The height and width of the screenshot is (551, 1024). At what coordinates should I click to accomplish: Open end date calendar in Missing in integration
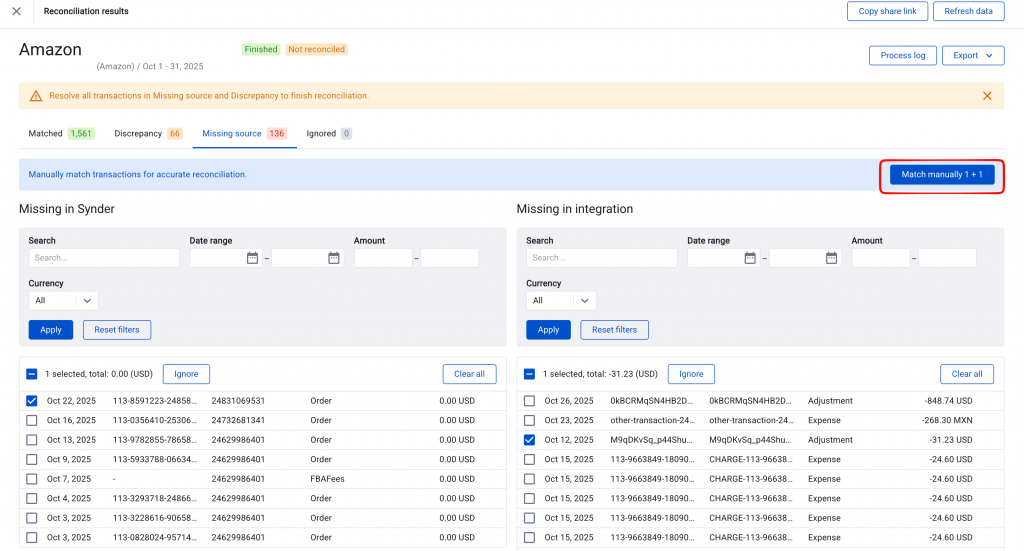(x=831, y=258)
